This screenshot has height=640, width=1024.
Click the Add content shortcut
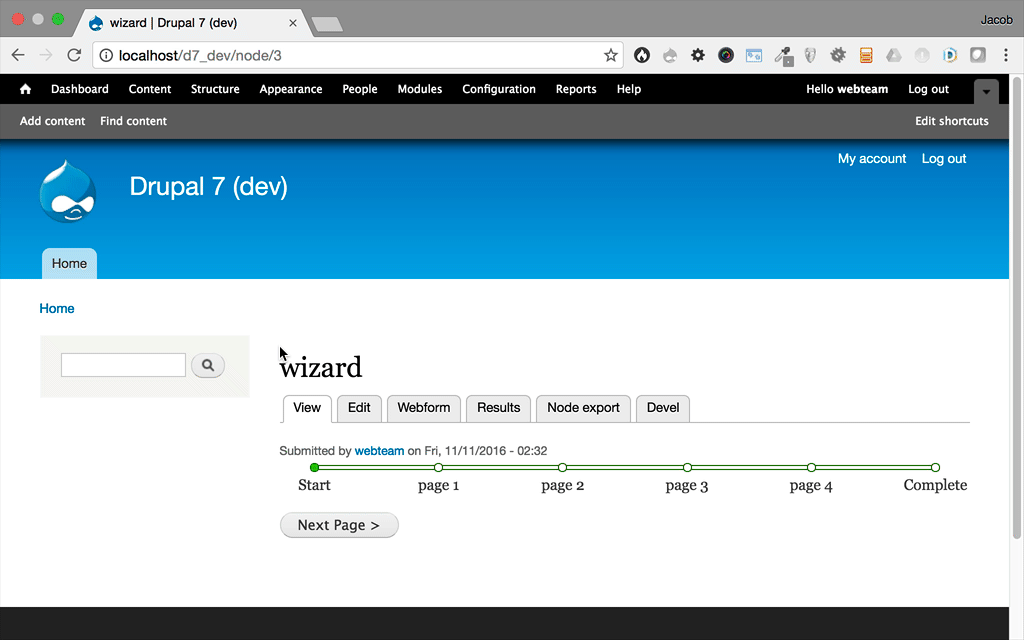(x=52, y=121)
